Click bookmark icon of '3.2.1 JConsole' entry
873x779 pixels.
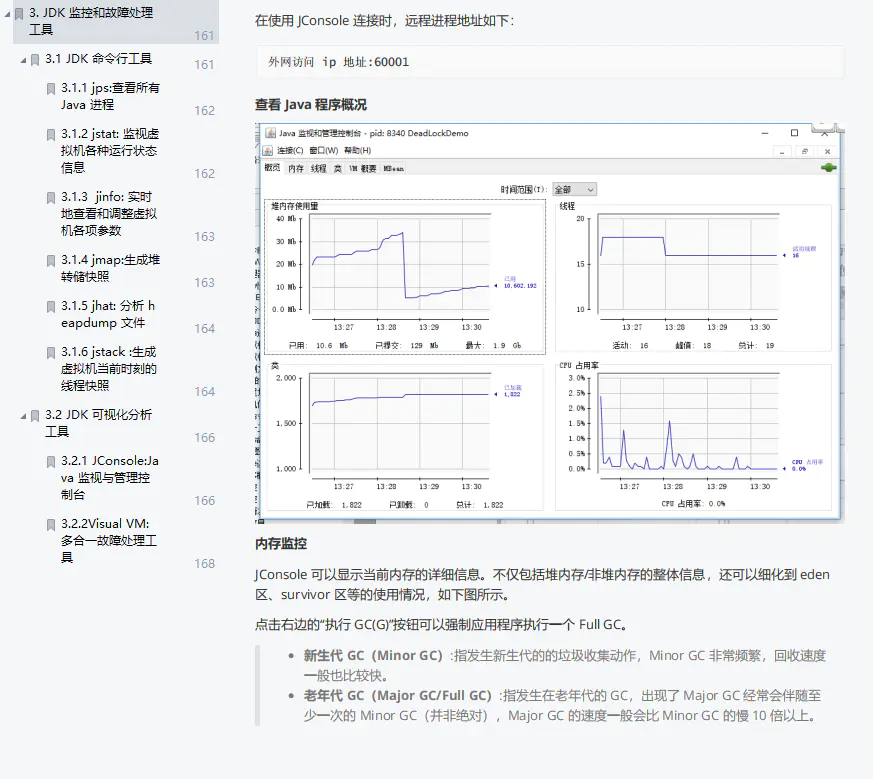pyautogui.click(x=51, y=462)
